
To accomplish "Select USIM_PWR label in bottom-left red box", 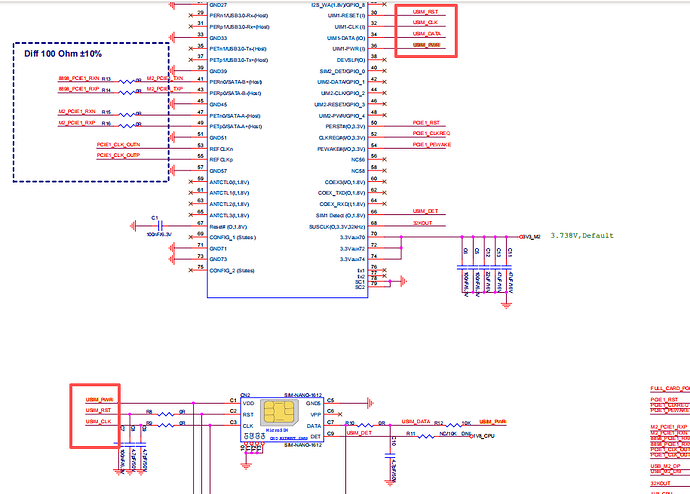I will 98,398.
